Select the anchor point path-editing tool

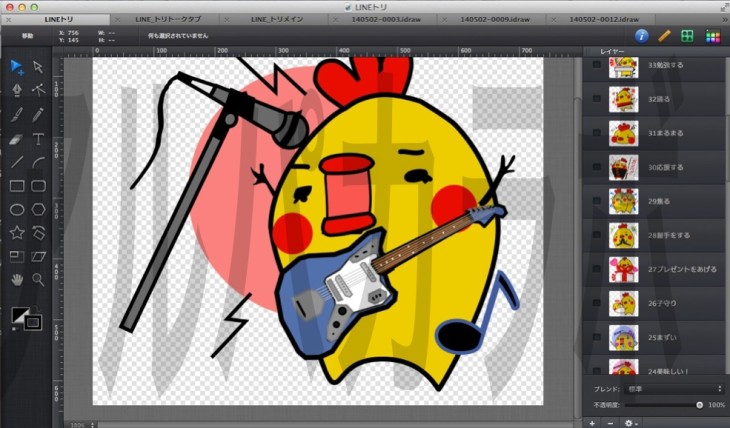pyautogui.click(x=38, y=89)
